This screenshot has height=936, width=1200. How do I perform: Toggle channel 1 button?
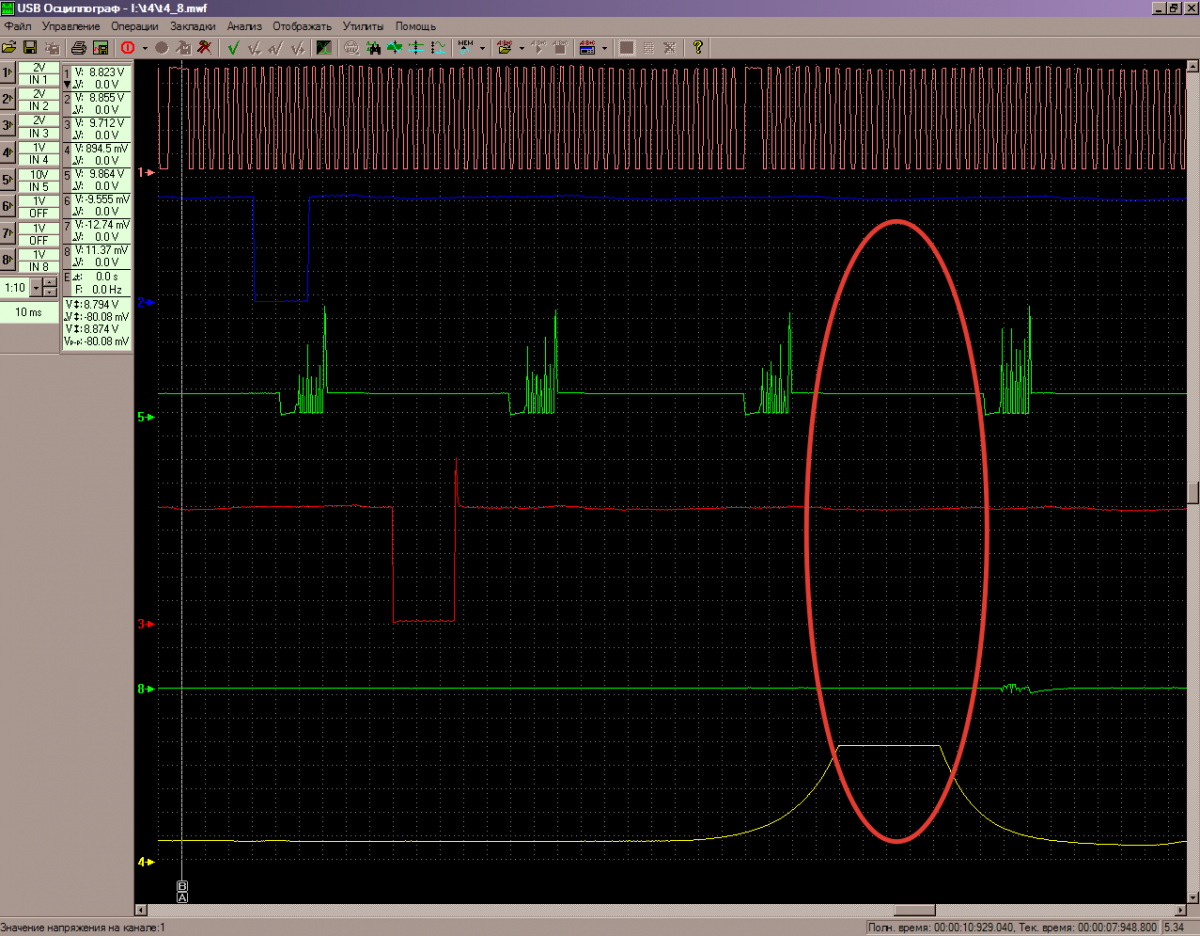(x=7, y=73)
